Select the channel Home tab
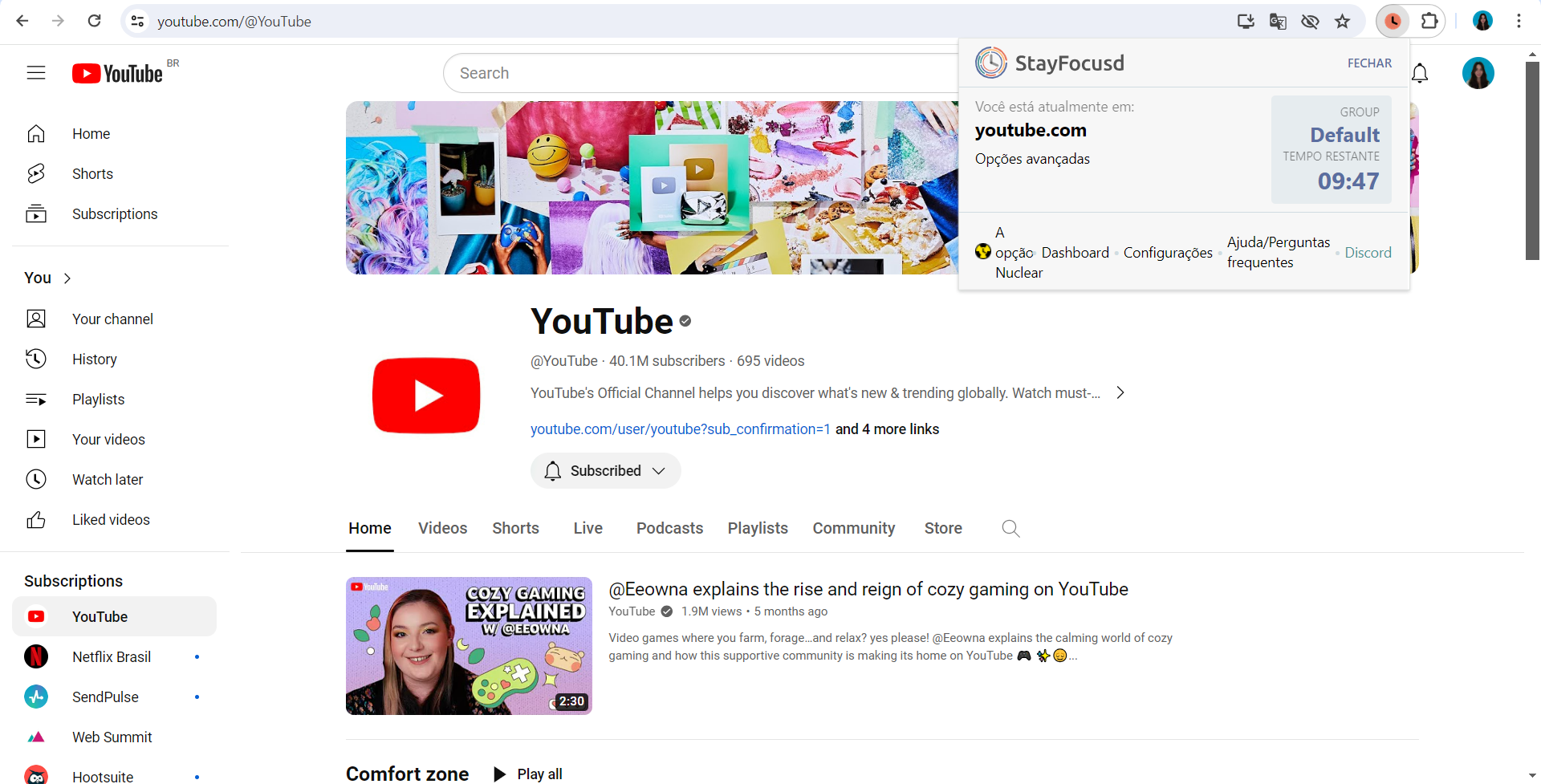This screenshot has height=784, width=1541. (370, 528)
